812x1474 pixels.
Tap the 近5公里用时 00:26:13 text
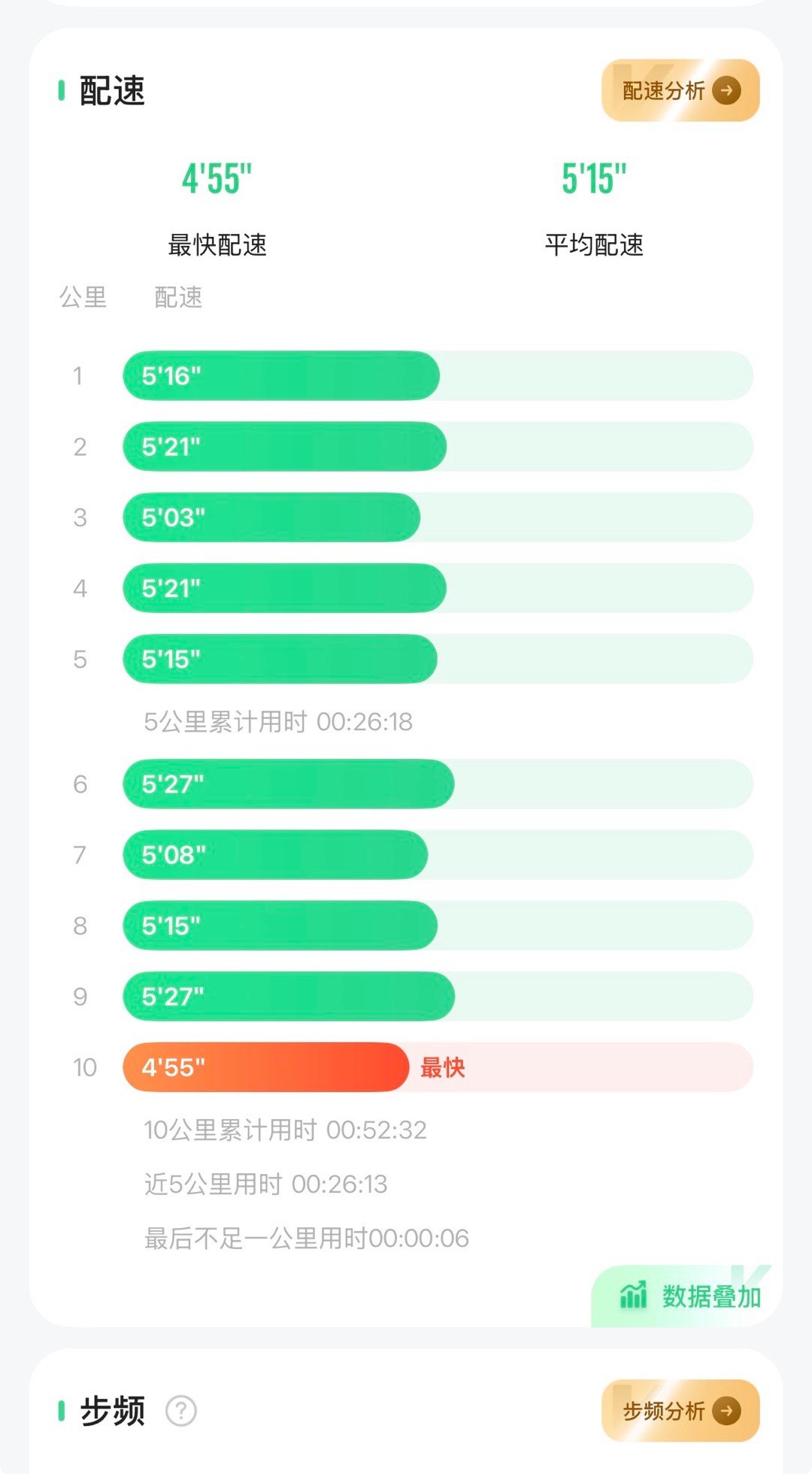pyautogui.click(x=265, y=1184)
